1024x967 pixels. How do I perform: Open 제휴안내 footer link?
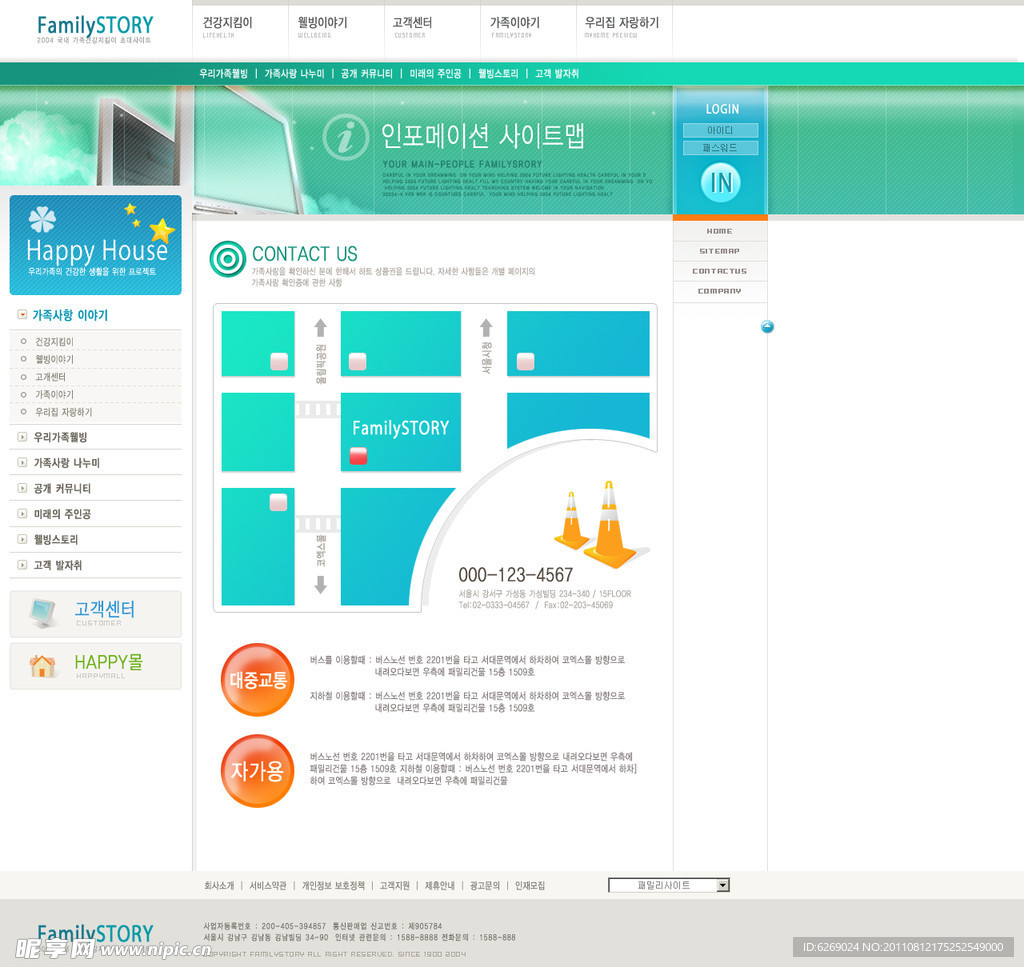pos(440,885)
